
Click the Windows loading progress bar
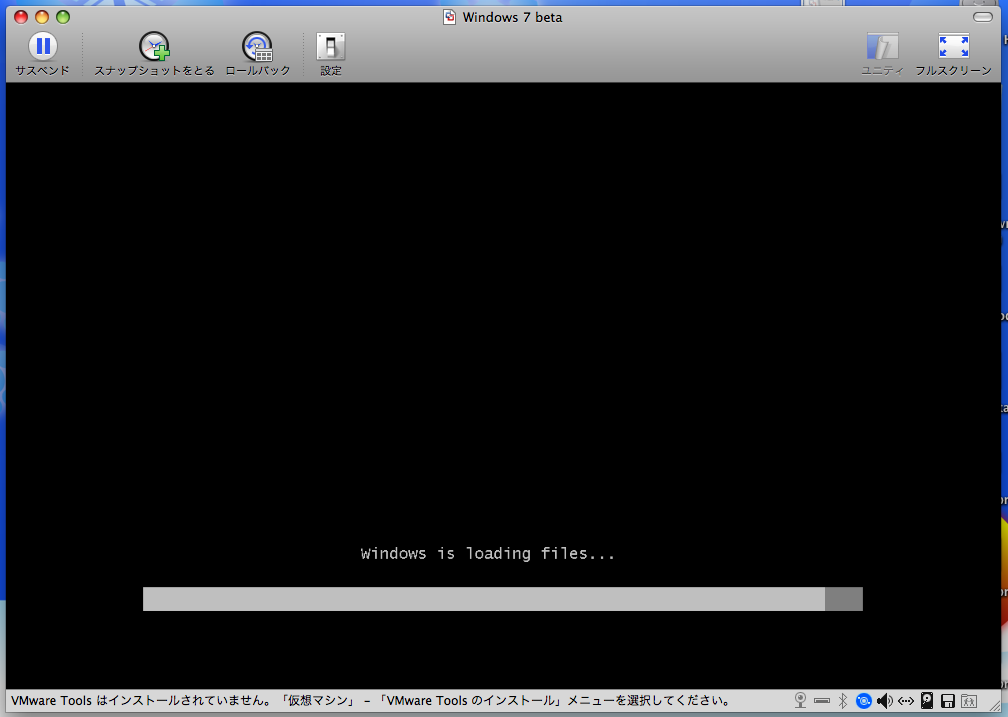[503, 599]
